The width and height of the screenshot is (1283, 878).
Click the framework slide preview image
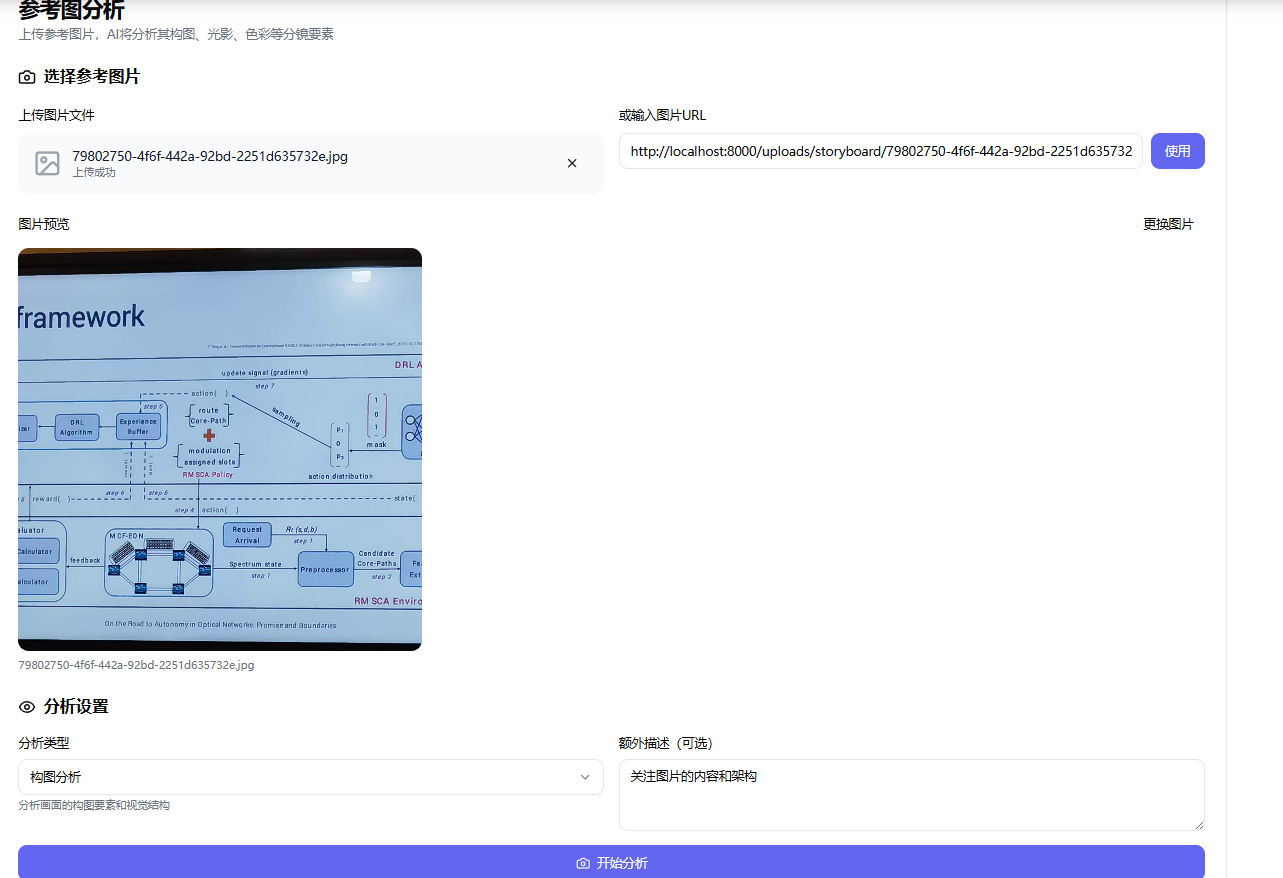click(x=220, y=449)
